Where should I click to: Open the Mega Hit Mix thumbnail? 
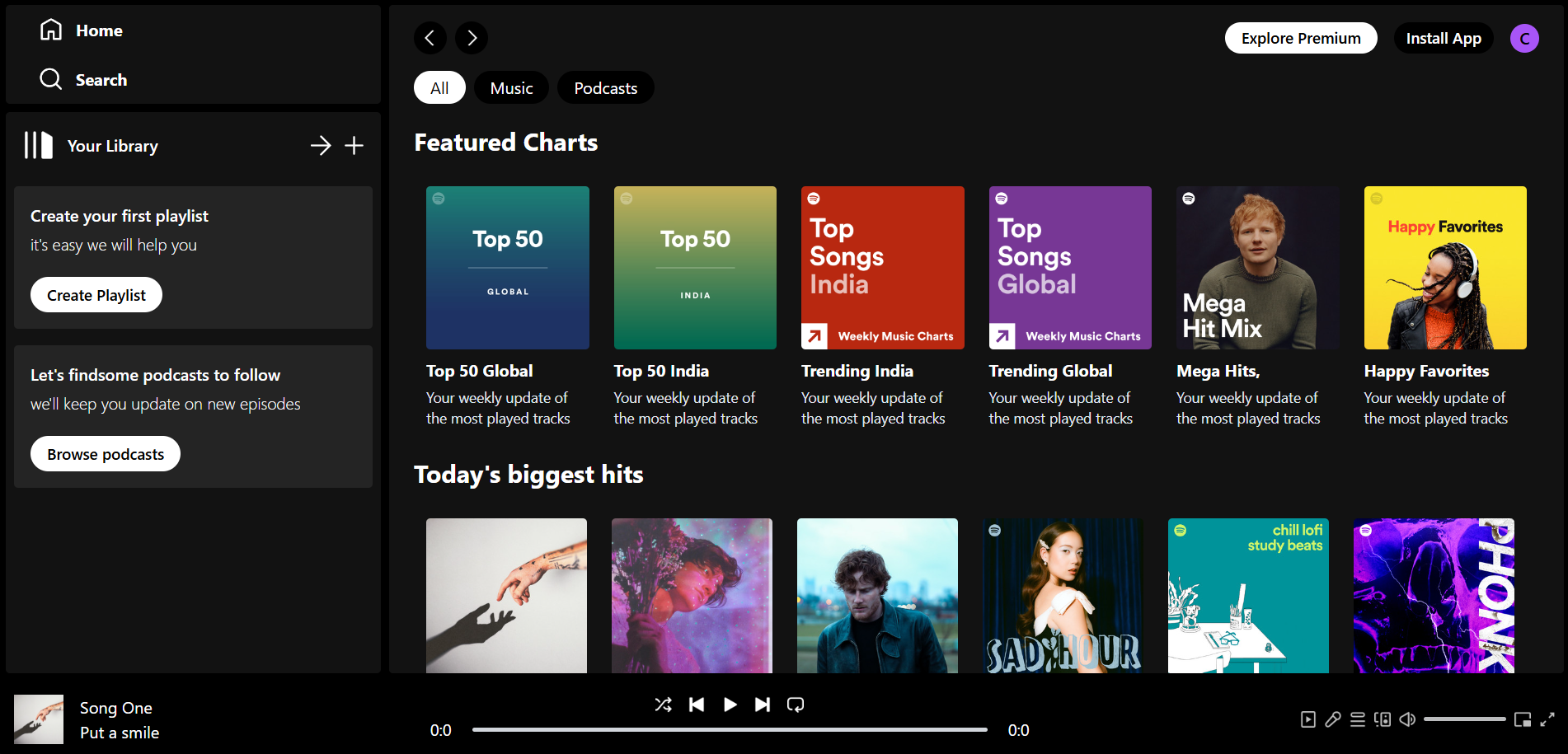1257,268
